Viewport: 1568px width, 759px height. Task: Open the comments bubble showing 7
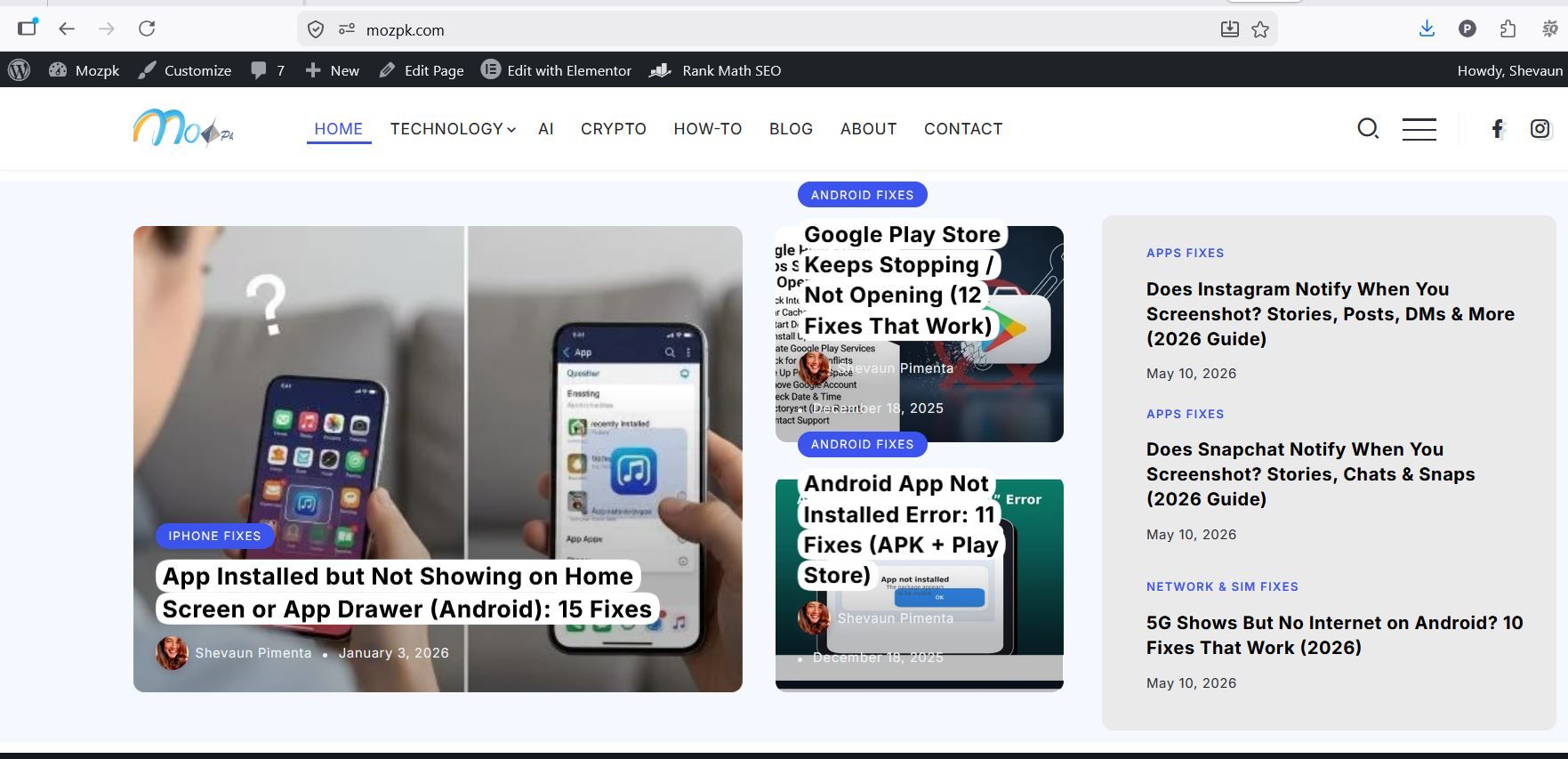268,70
